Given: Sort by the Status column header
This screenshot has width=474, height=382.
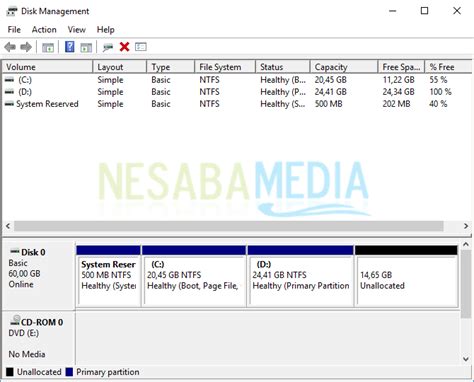Looking at the screenshot, I should 283,67.
